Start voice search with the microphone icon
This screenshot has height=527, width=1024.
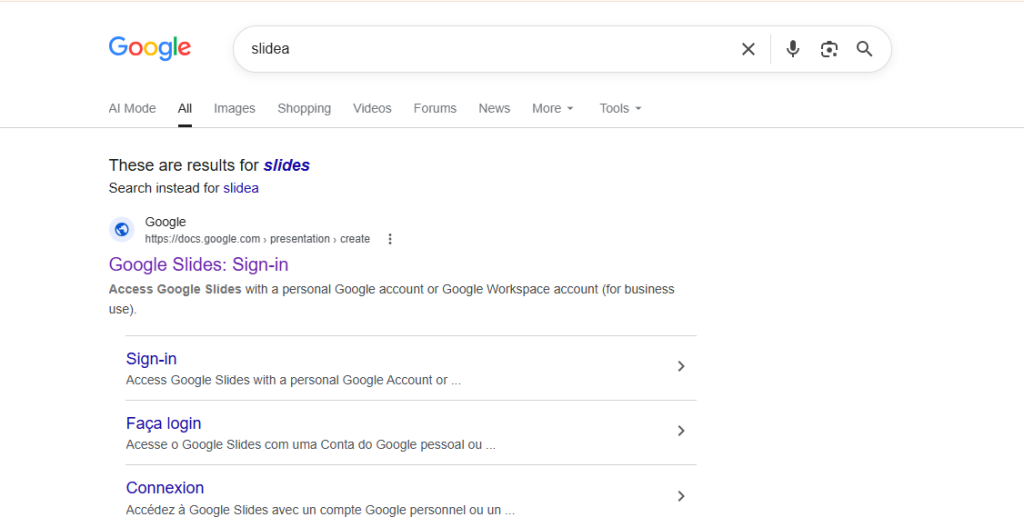pos(793,49)
